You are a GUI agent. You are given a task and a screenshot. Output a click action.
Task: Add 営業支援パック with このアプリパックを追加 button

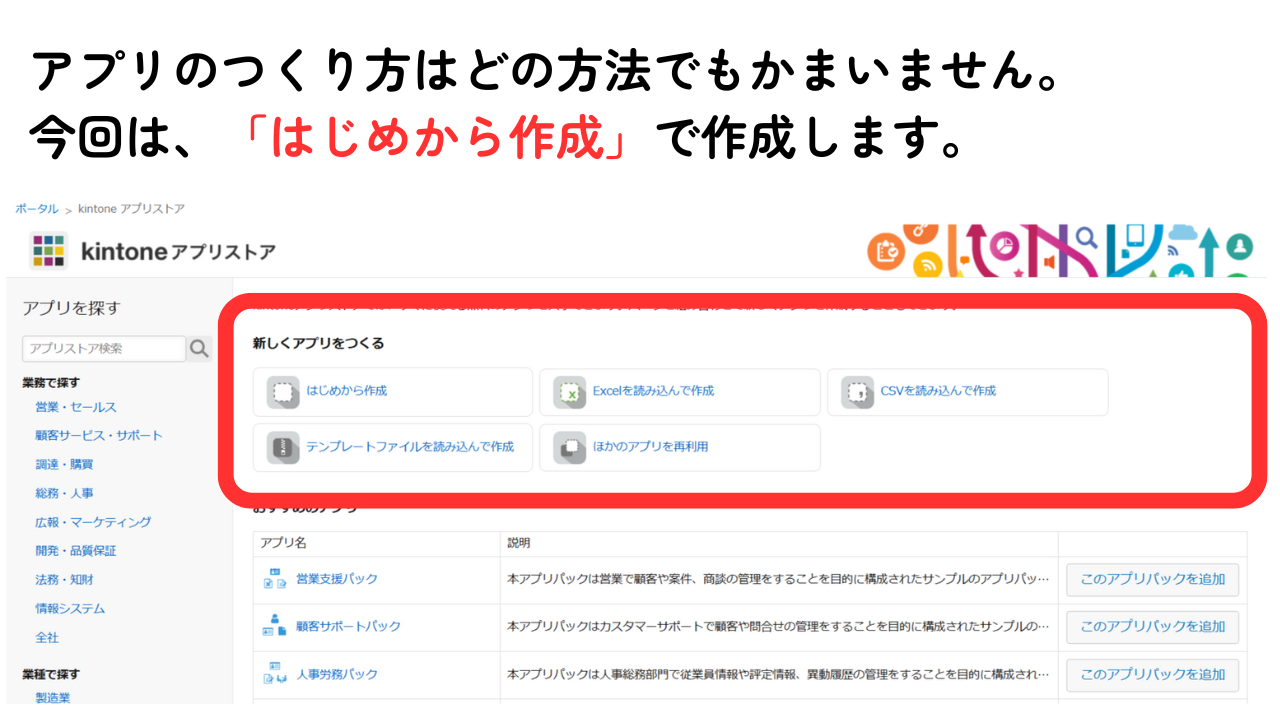point(1152,580)
